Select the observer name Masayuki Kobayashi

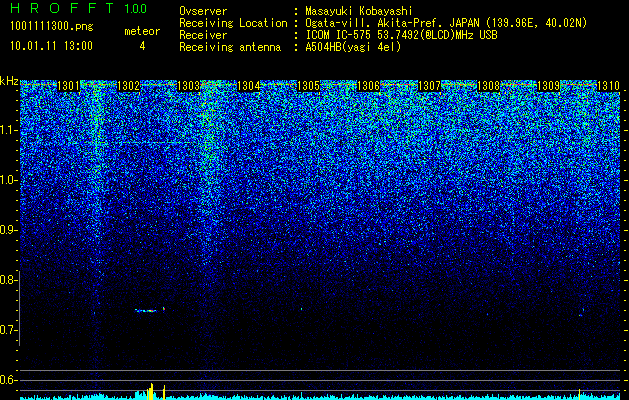pyautogui.click(x=359, y=12)
